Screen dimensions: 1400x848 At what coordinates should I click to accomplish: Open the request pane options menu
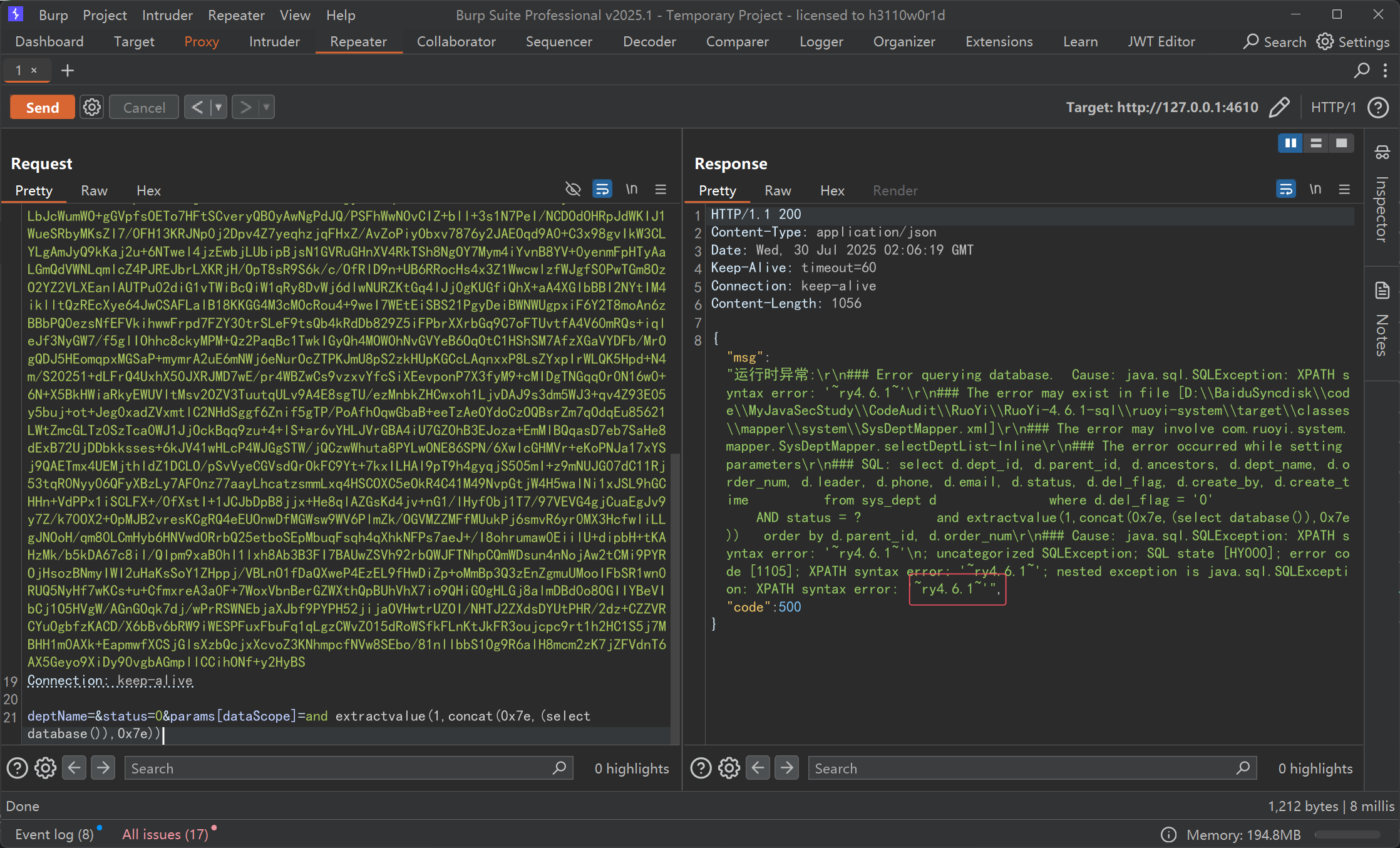(661, 189)
